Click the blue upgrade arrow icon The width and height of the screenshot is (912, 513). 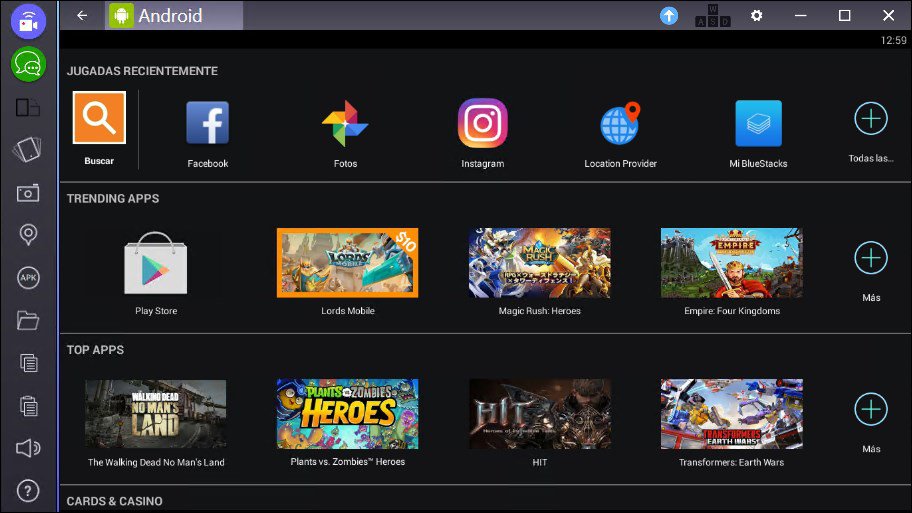point(669,16)
